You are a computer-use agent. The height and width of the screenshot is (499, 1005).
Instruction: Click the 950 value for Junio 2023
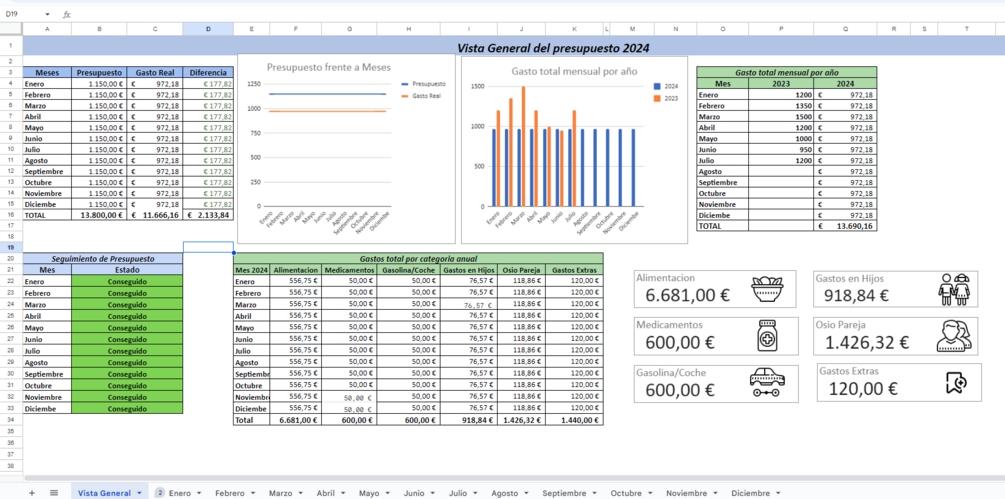tap(781, 149)
